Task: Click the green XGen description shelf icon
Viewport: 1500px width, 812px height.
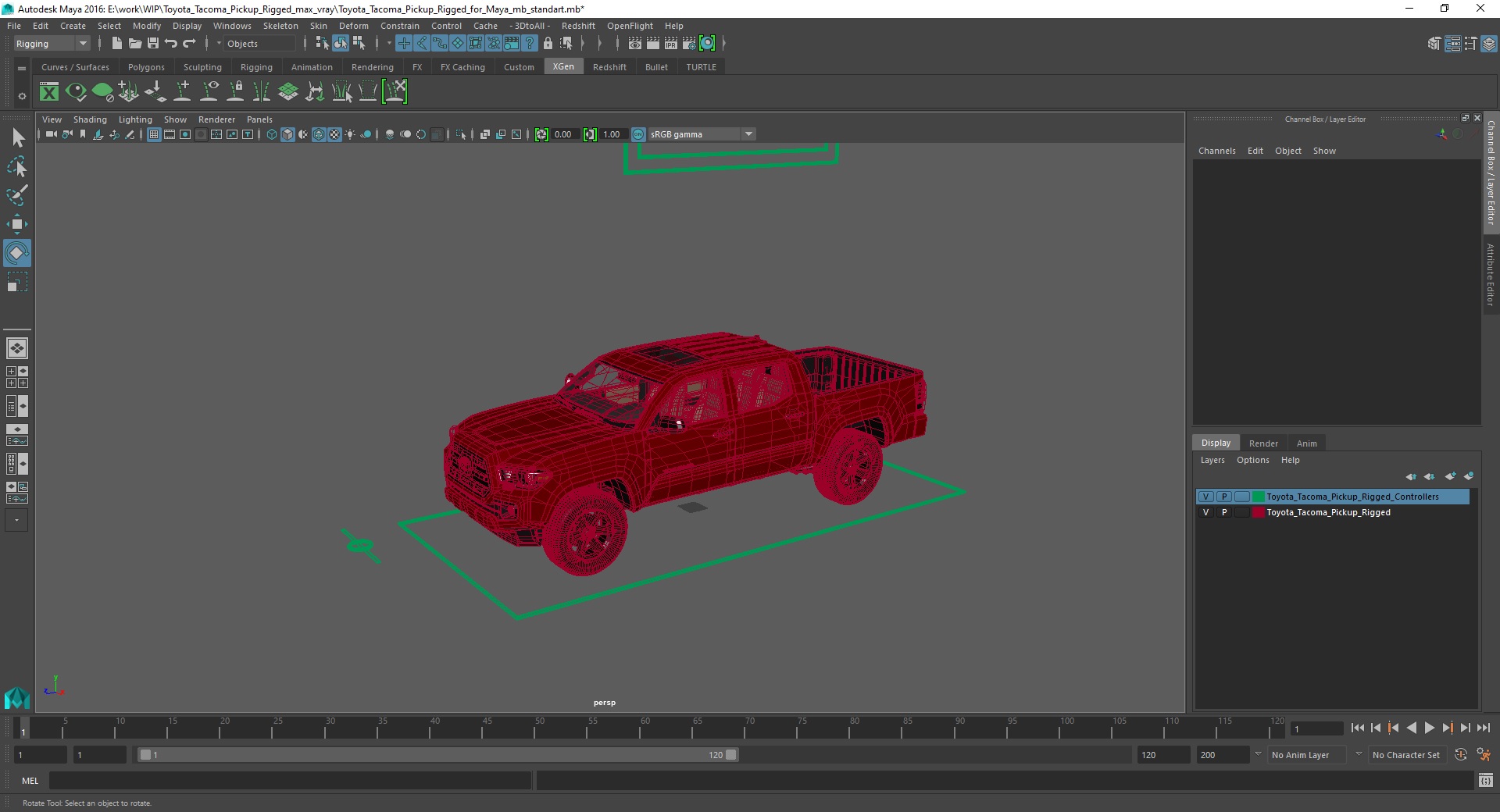Action: pyautogui.click(x=102, y=92)
